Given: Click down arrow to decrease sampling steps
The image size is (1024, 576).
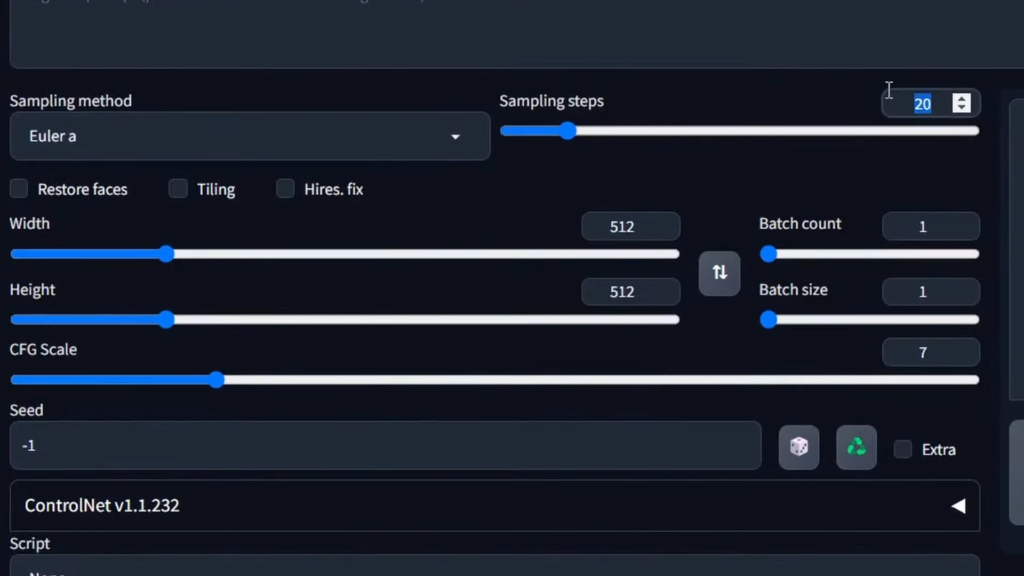Looking at the screenshot, I should click(x=961, y=108).
